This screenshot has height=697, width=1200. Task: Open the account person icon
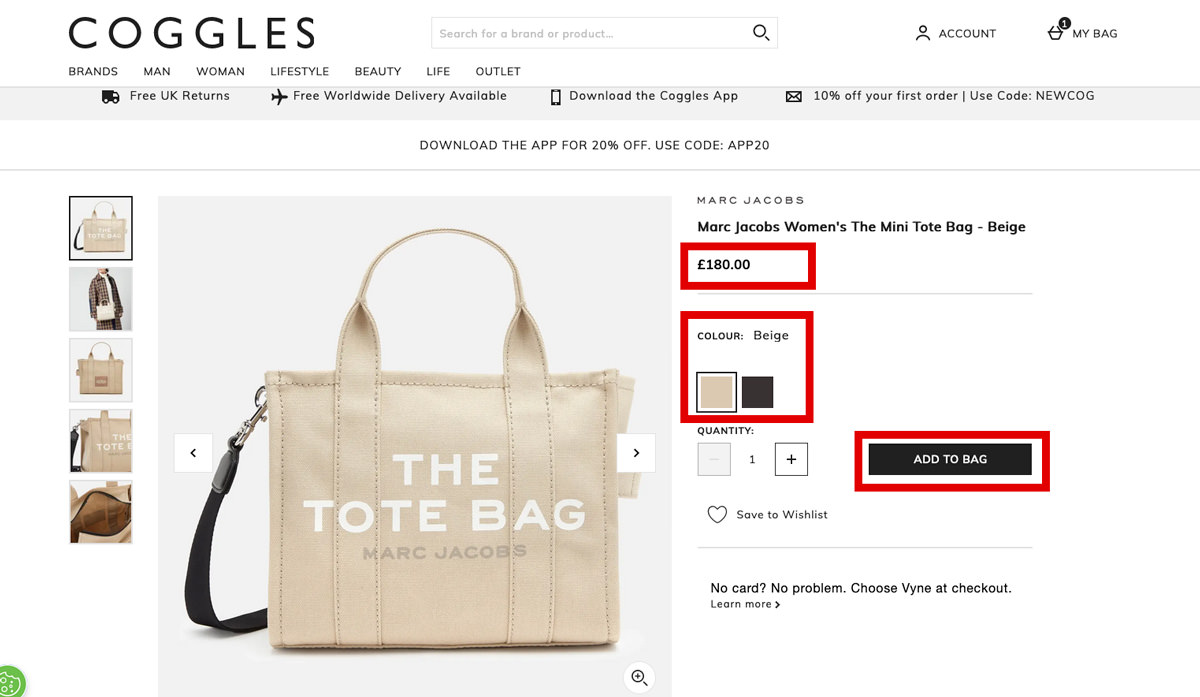tap(922, 33)
